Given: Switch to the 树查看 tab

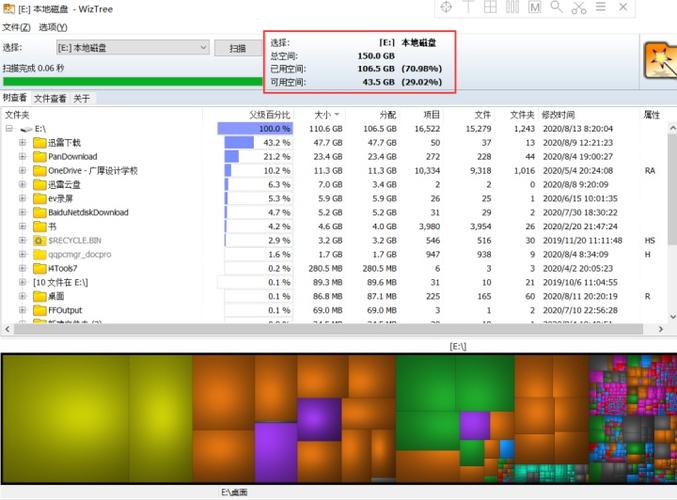Looking at the screenshot, I should (x=15, y=98).
